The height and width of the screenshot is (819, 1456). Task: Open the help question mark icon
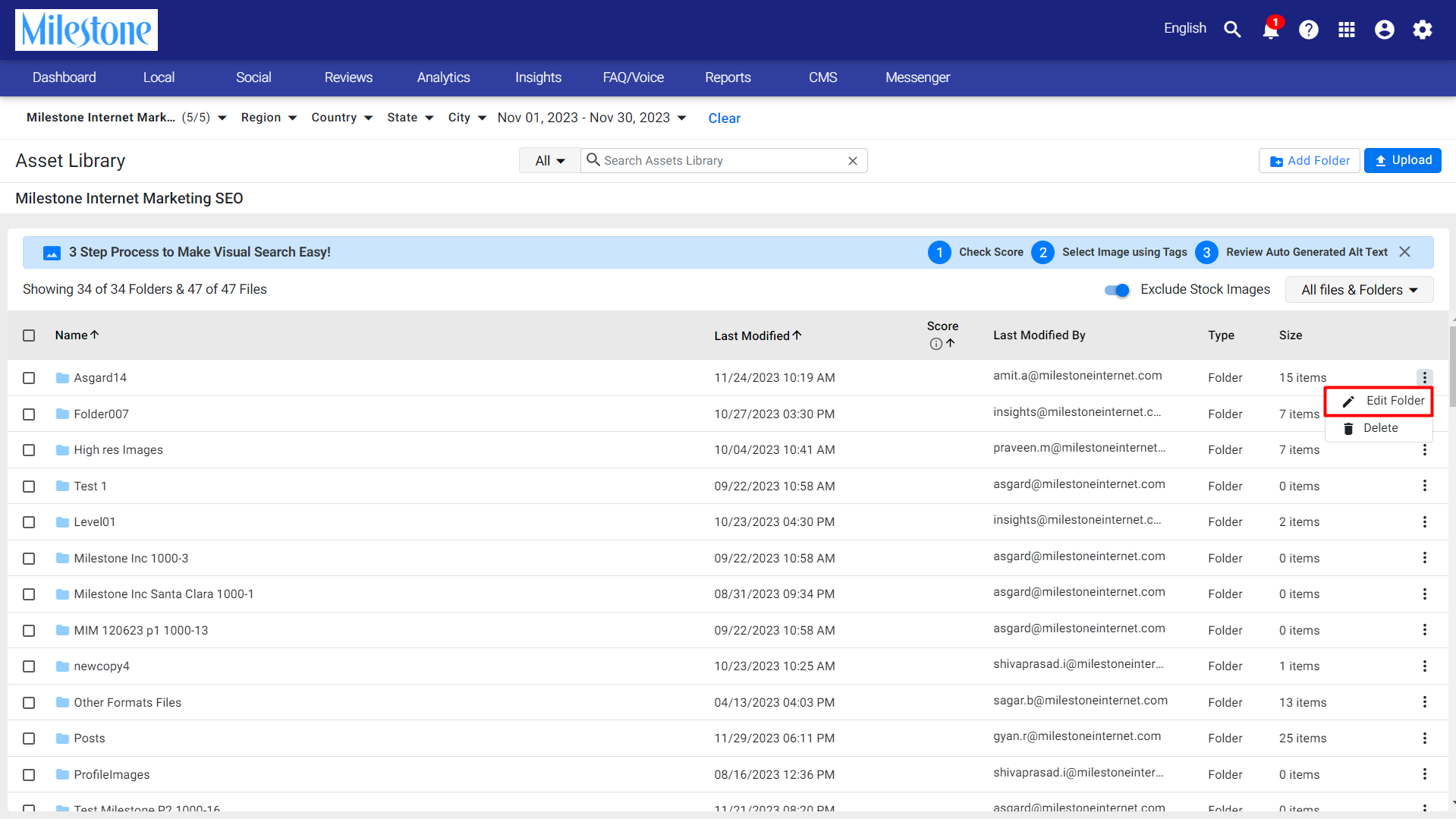point(1309,30)
